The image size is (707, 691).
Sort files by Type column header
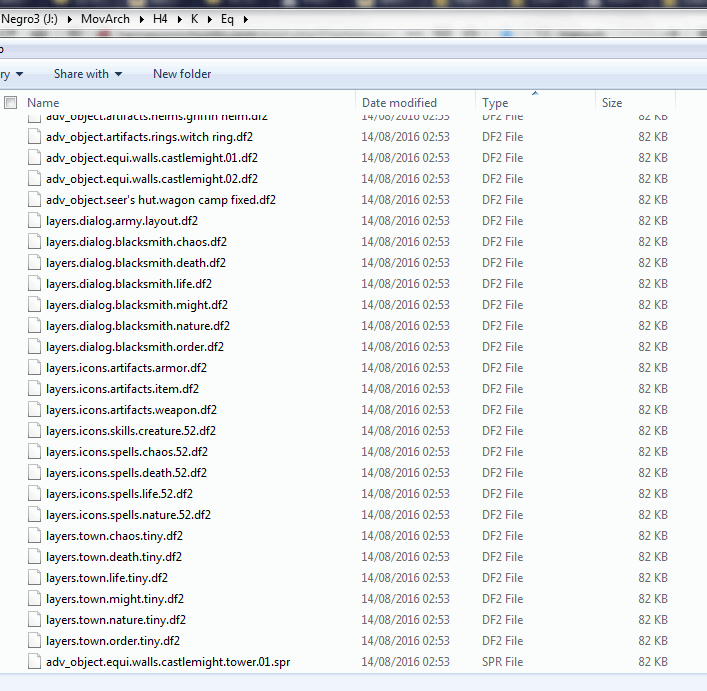click(495, 103)
